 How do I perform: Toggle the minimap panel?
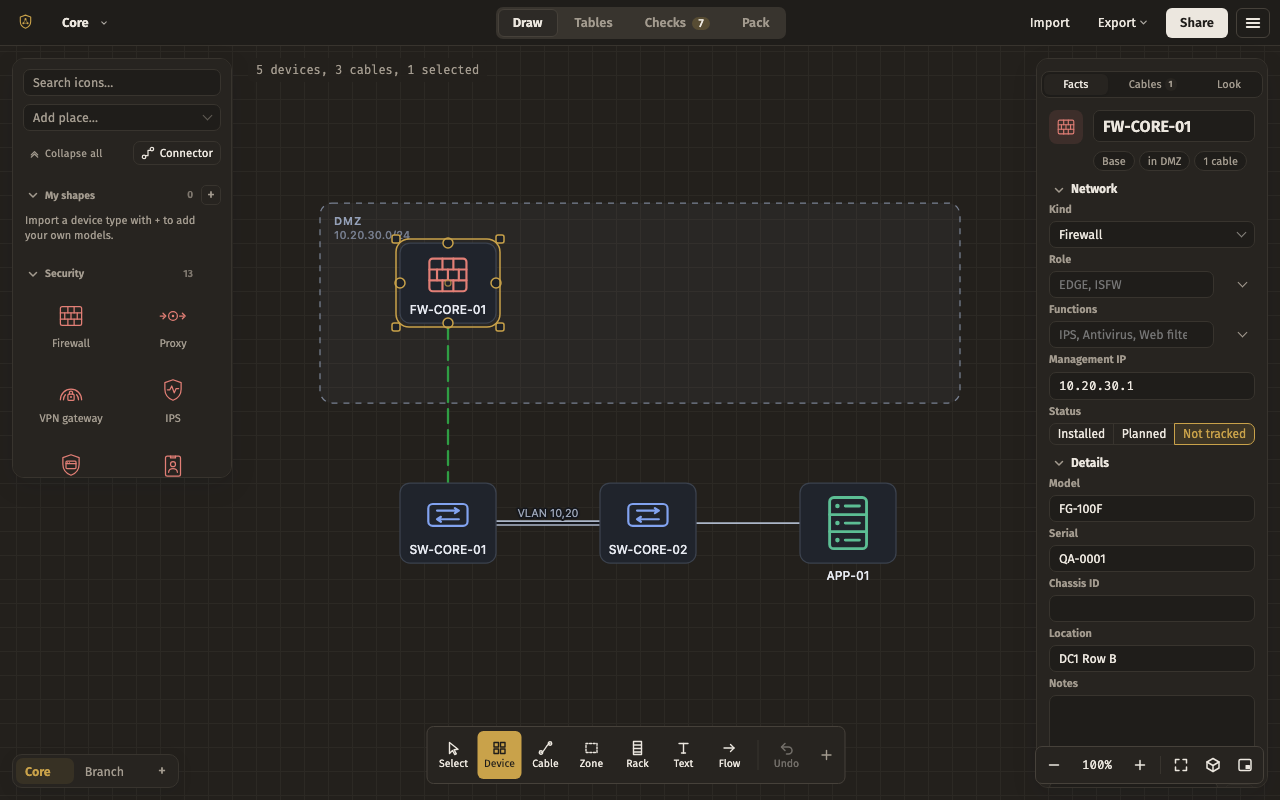click(1245, 765)
